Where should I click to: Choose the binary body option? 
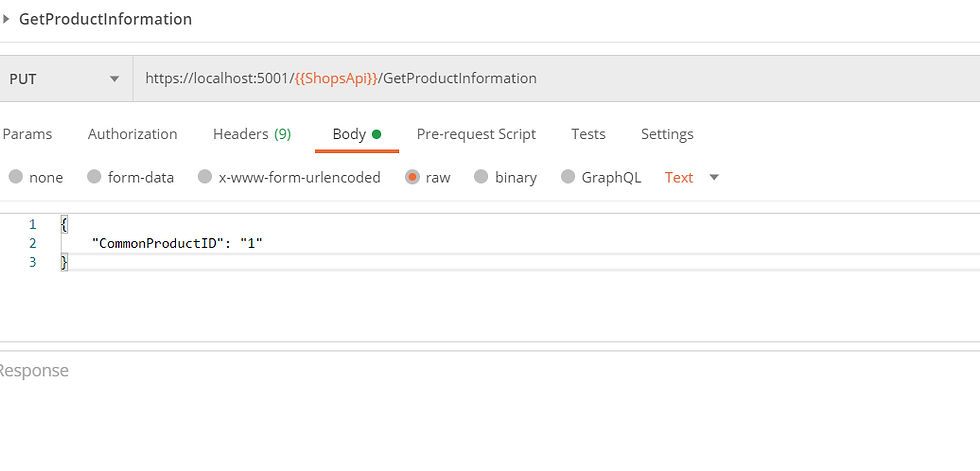coord(481,177)
